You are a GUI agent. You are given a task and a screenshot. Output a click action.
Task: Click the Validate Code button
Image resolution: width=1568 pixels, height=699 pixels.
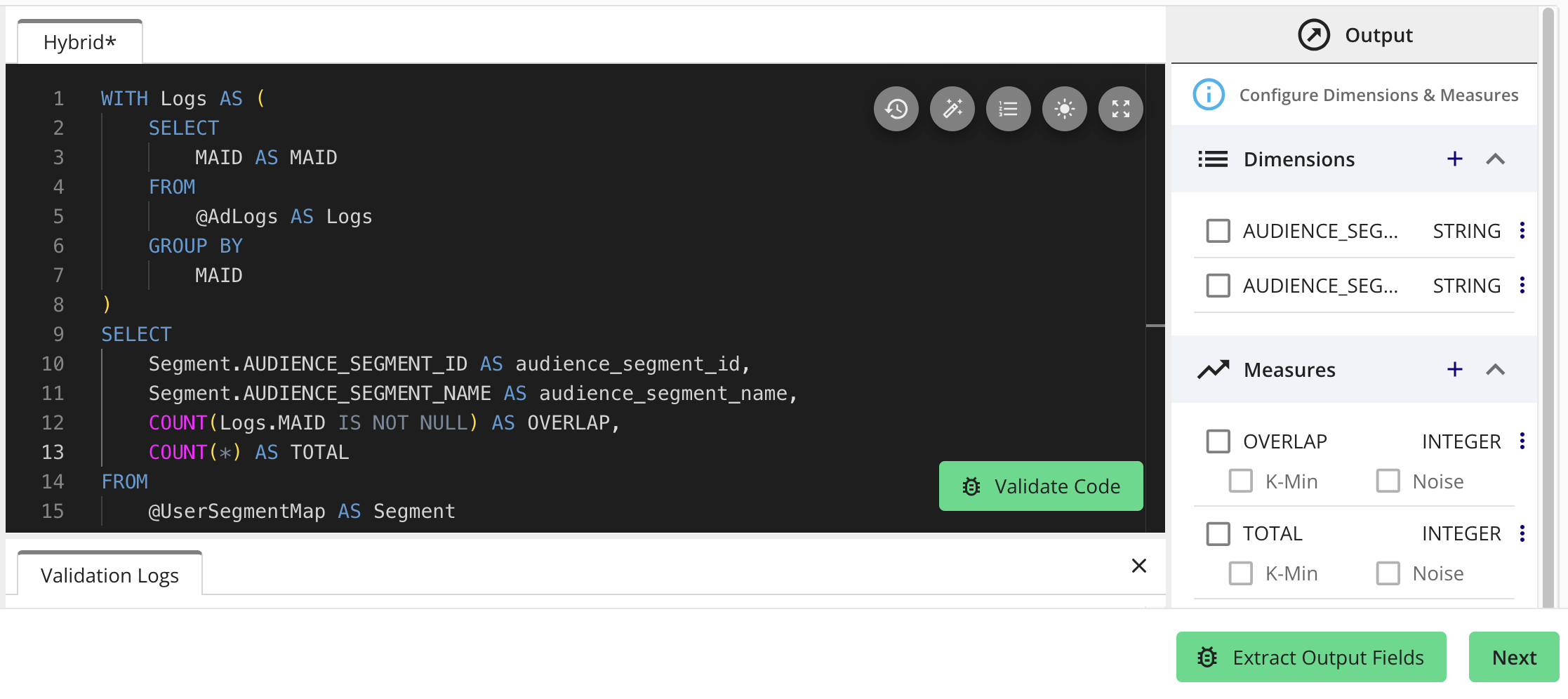1040,486
